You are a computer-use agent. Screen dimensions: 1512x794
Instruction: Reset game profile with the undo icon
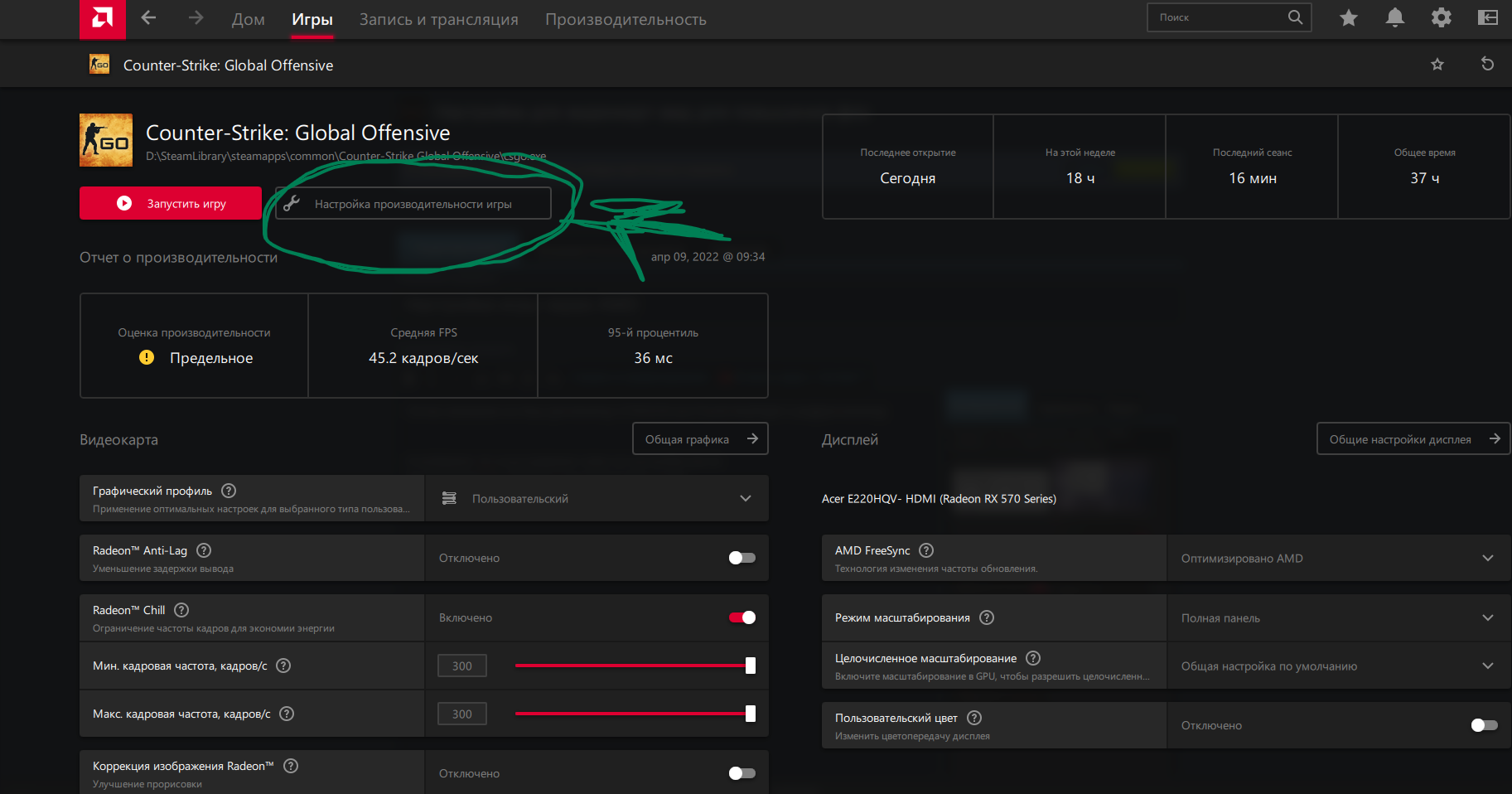[x=1488, y=64]
